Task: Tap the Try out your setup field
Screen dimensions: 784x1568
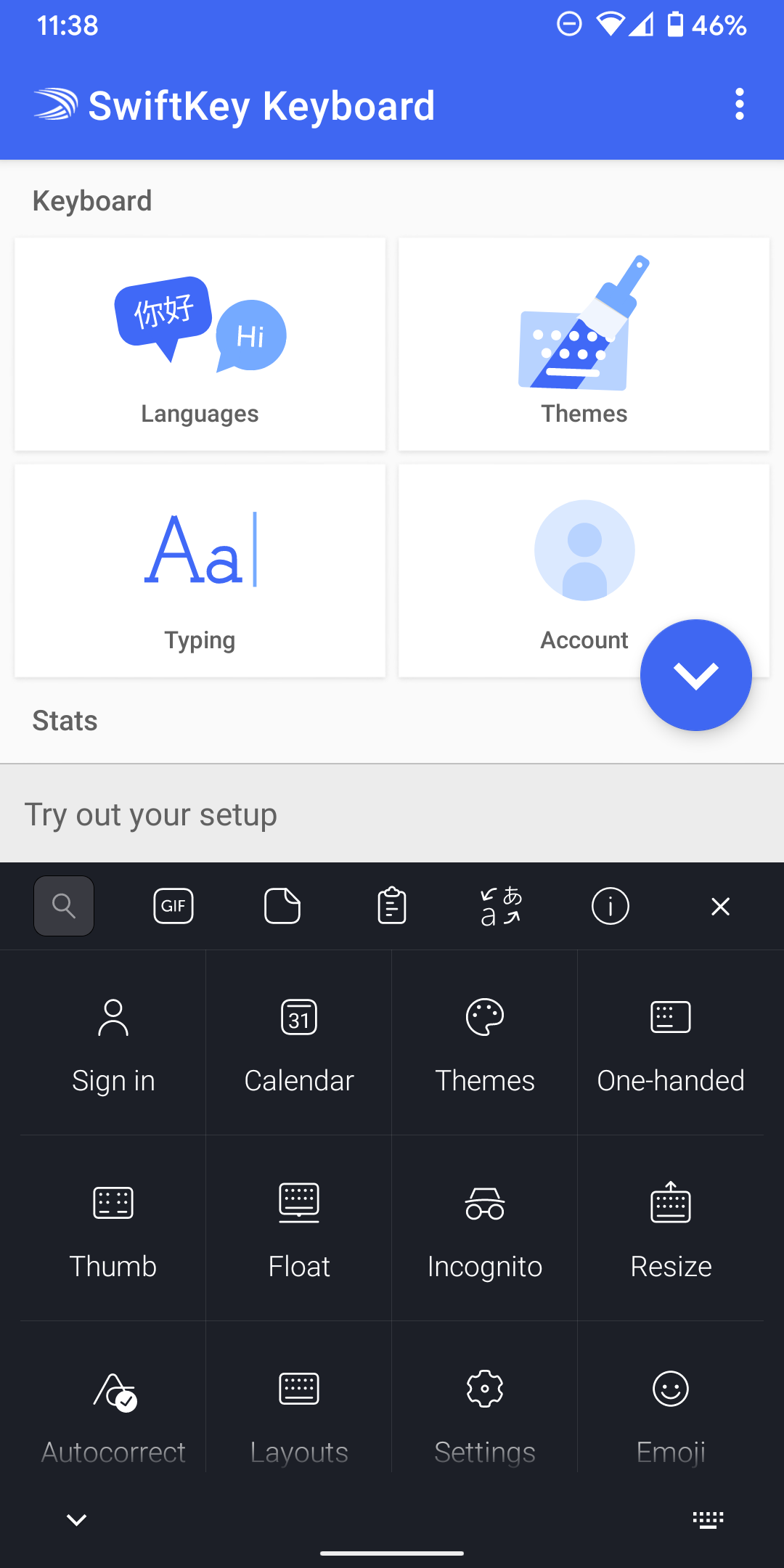Action: (x=392, y=814)
